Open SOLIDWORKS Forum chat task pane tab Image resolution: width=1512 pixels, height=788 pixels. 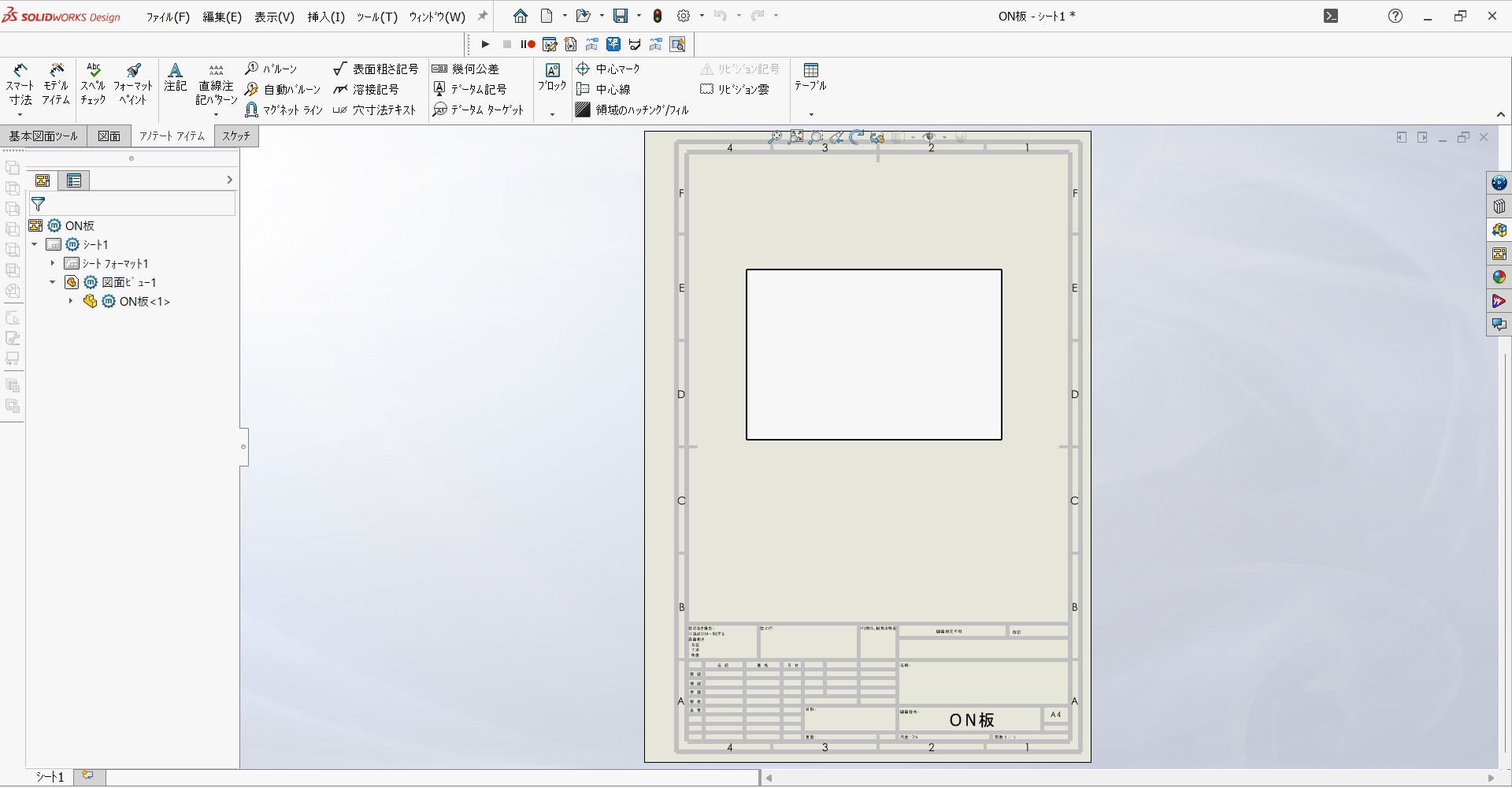point(1499,325)
